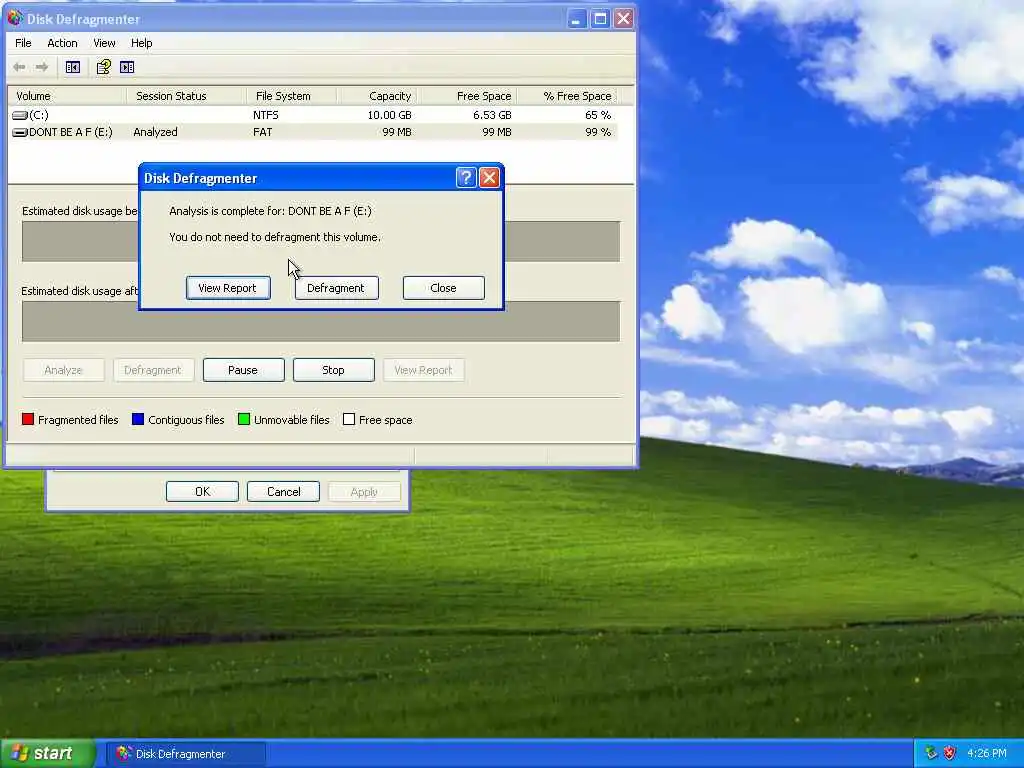1024x768 pixels.
Task: Click the question mark help button in the dialog
Action: [x=466, y=178]
